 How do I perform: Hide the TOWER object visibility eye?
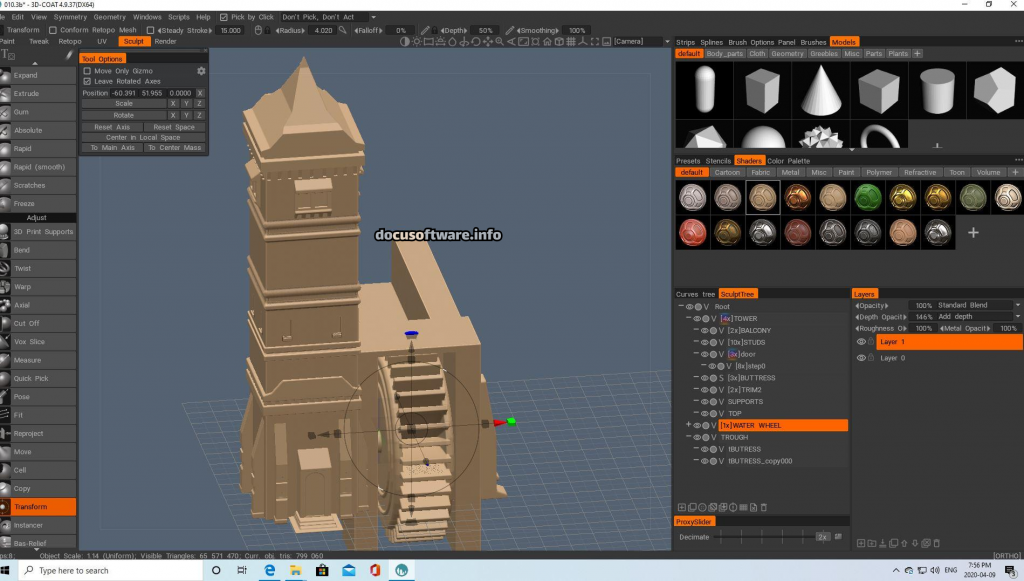tap(697, 319)
